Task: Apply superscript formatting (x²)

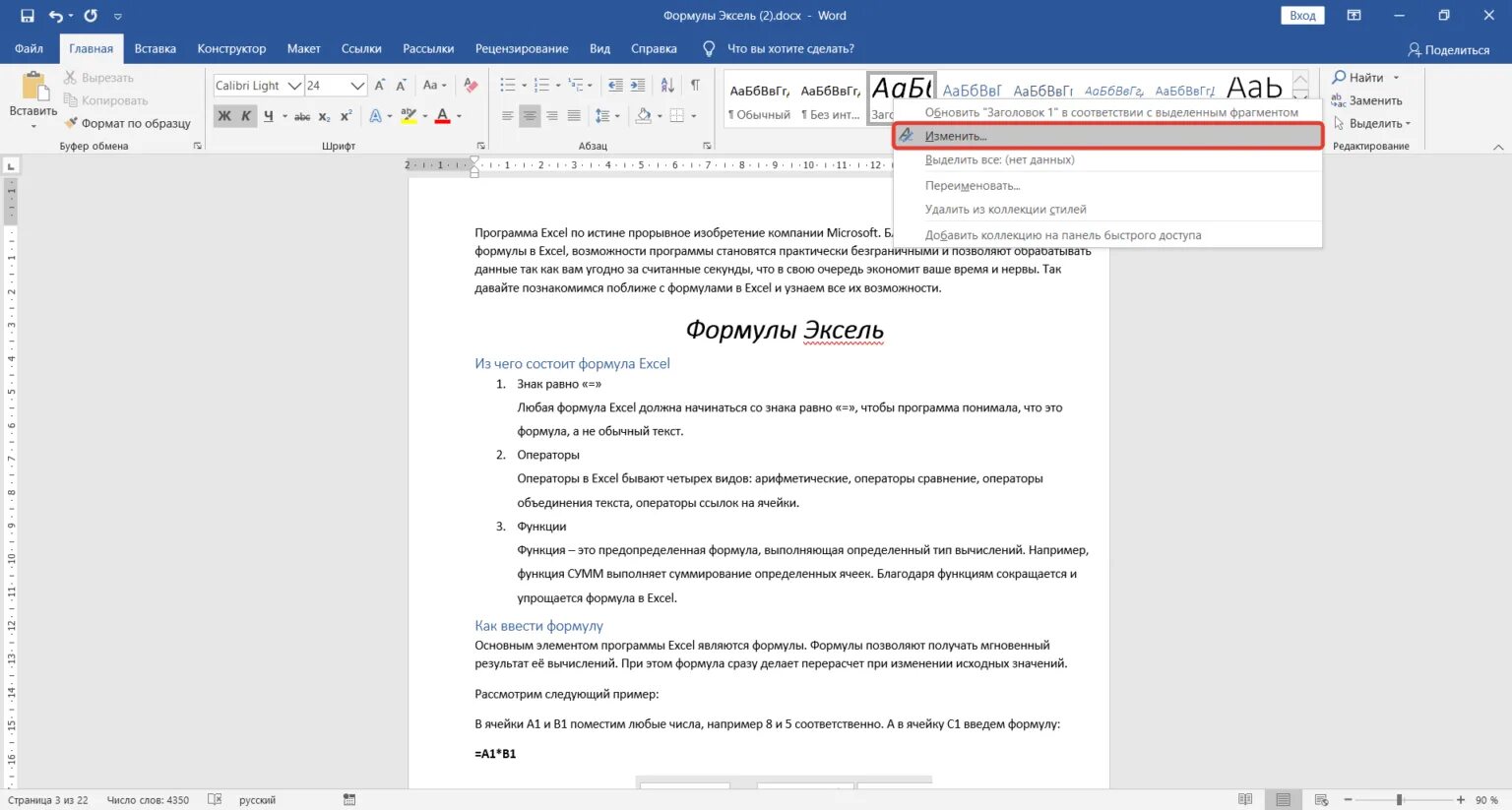Action: click(x=346, y=116)
